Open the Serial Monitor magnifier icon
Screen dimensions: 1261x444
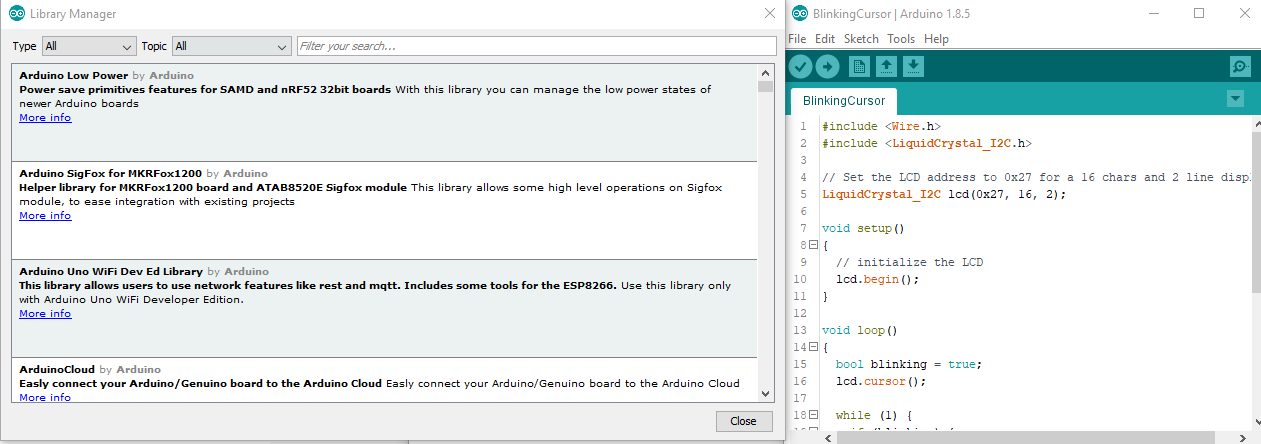click(1240, 67)
